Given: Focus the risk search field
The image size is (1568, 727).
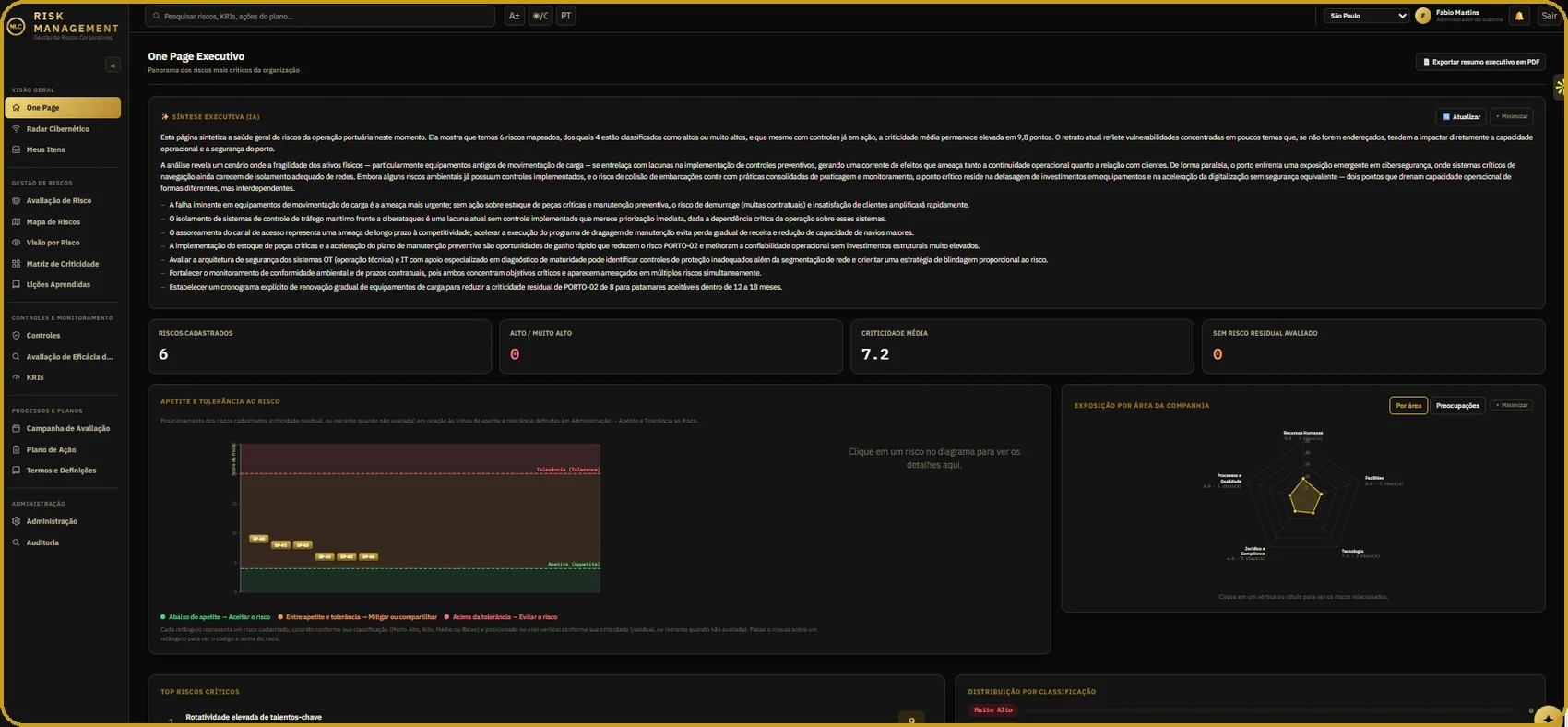Looking at the screenshot, I should click(320, 16).
